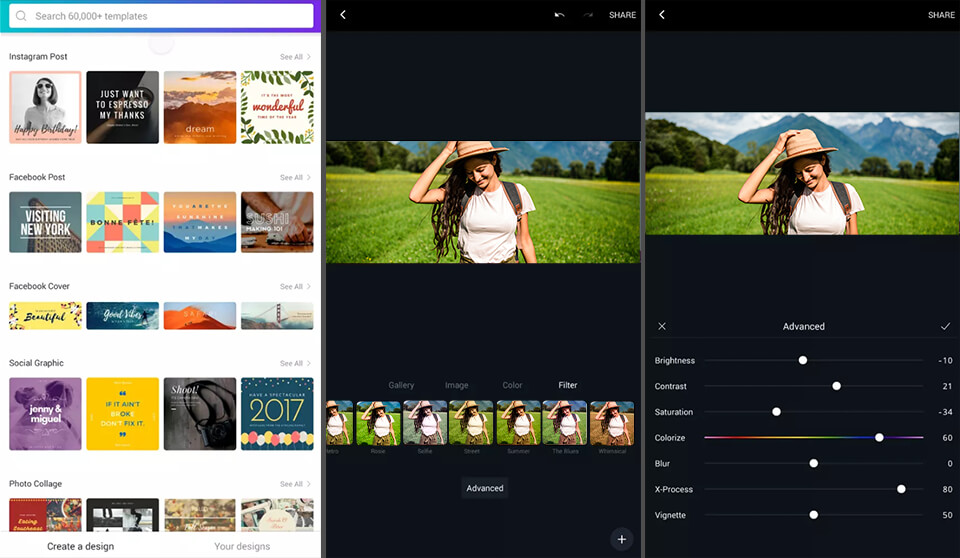The height and width of the screenshot is (558, 960).
Task: Share the design from filter editor screen
Action: point(622,15)
